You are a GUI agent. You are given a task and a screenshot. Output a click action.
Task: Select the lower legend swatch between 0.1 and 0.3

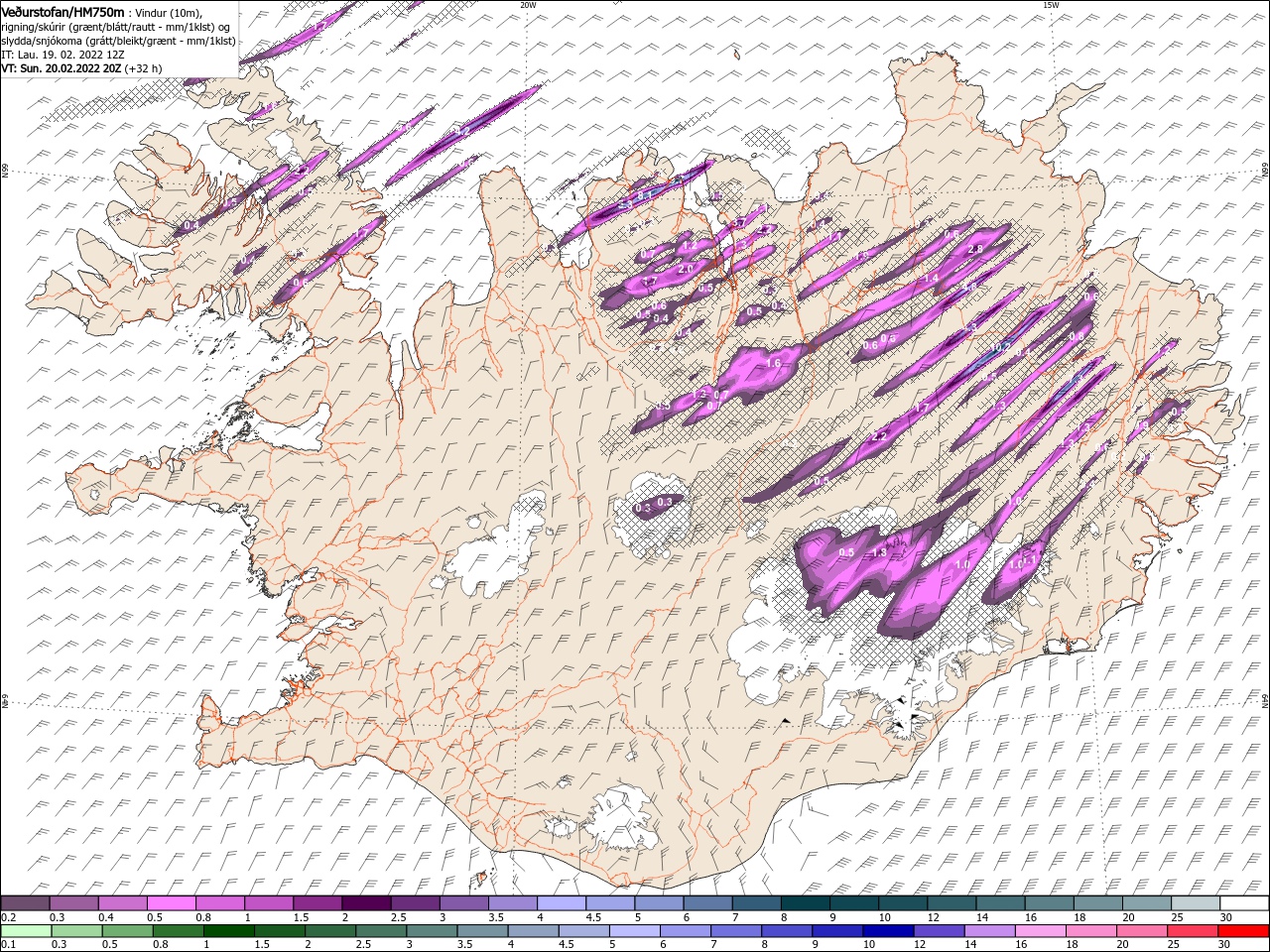click(x=25, y=930)
